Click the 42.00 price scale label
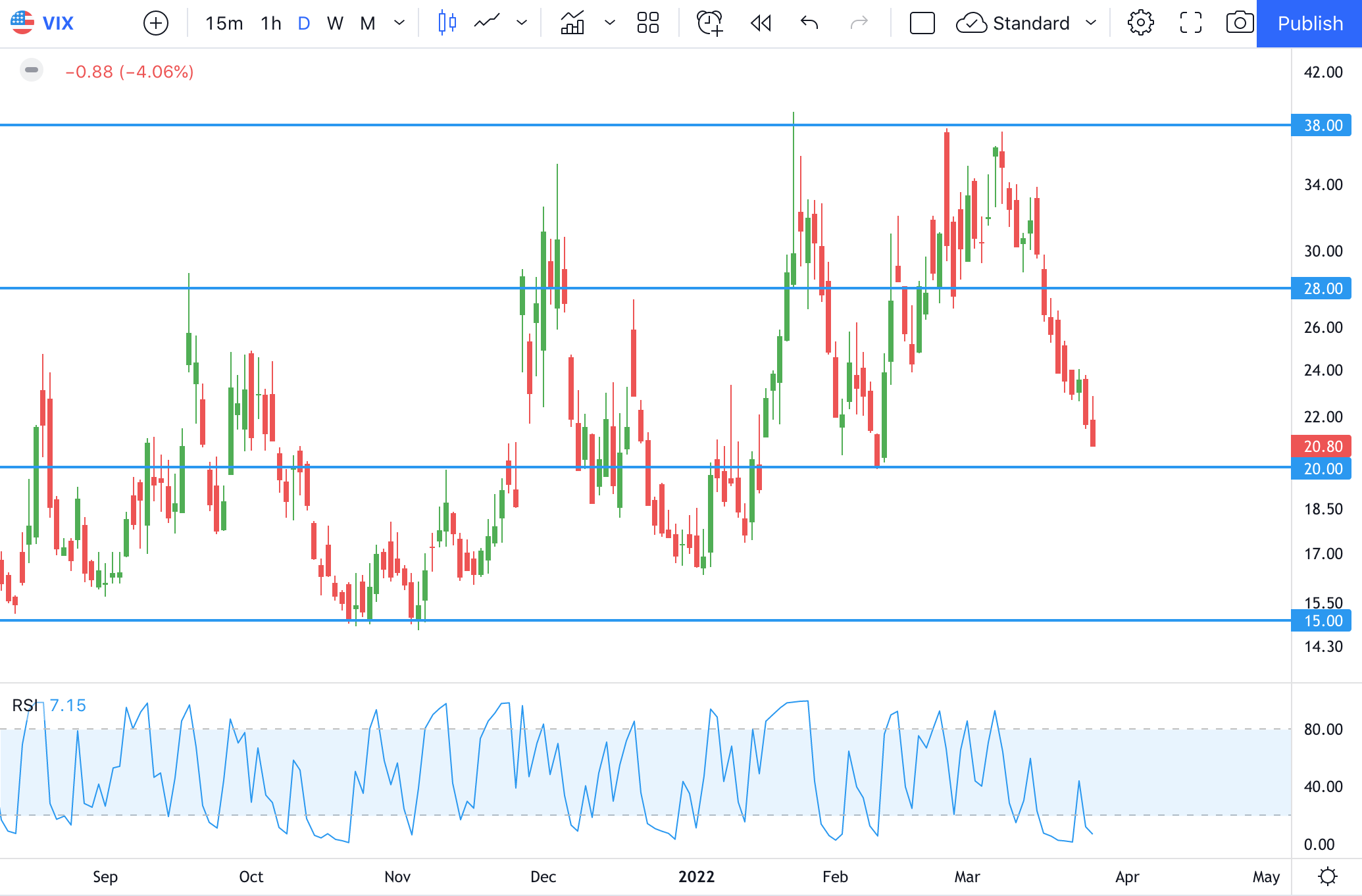The height and width of the screenshot is (896, 1362). click(1323, 72)
